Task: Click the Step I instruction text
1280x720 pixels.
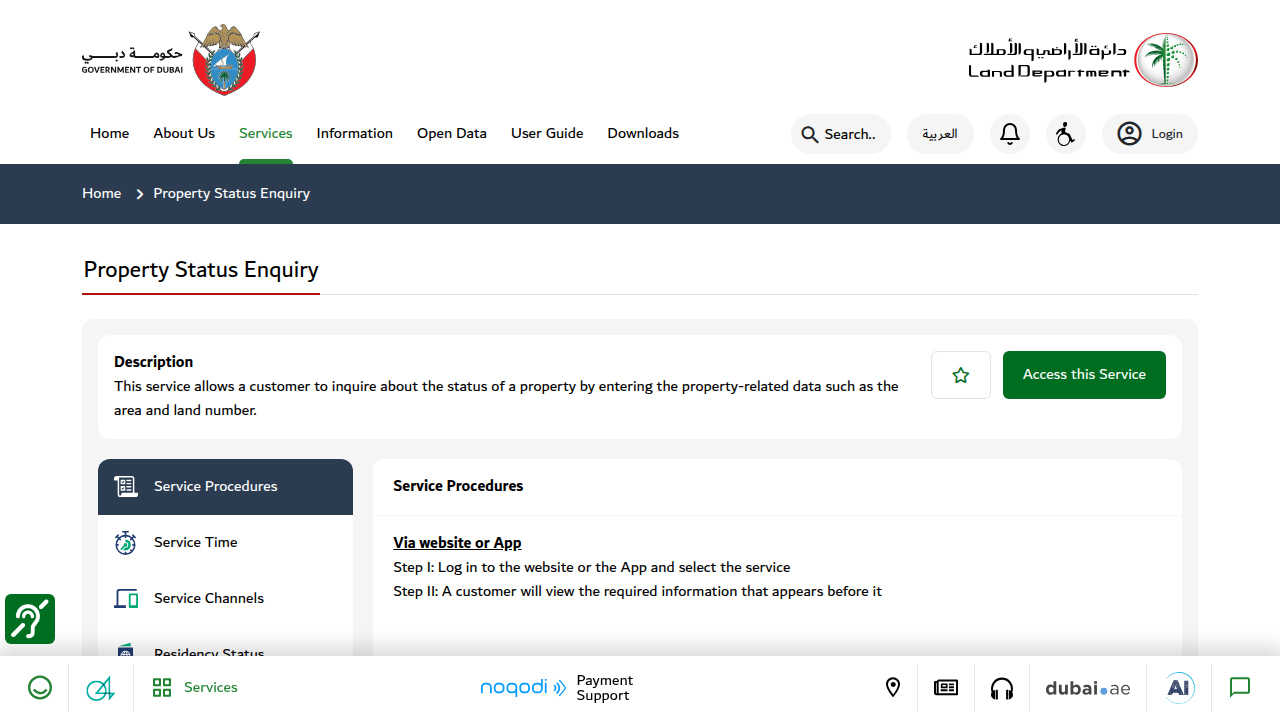Action: 592,567
